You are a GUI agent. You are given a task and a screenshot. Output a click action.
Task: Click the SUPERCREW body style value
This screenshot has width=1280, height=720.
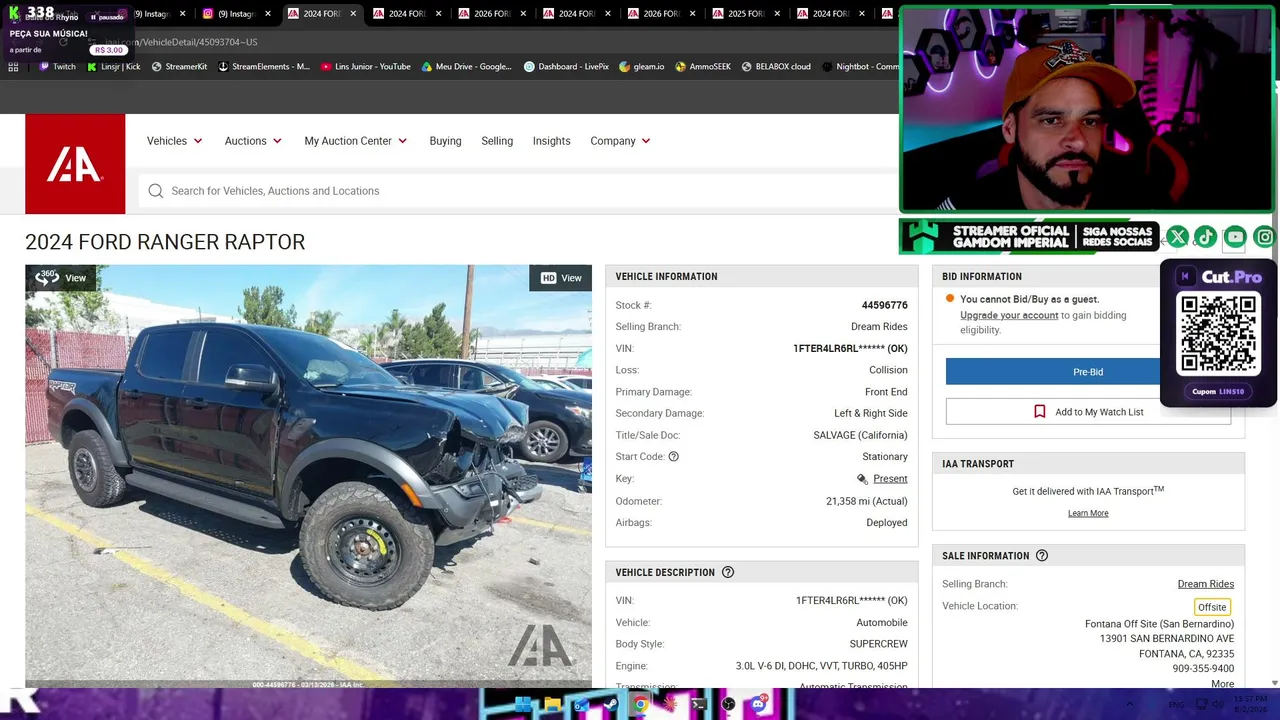(x=879, y=644)
